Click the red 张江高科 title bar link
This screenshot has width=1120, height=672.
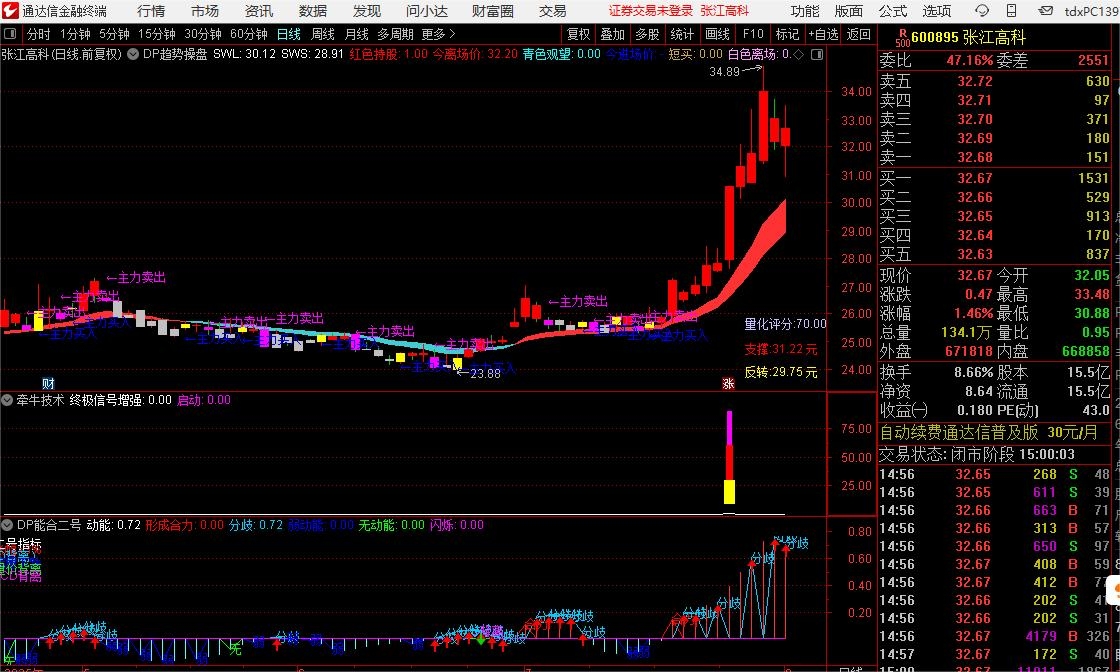click(x=724, y=11)
